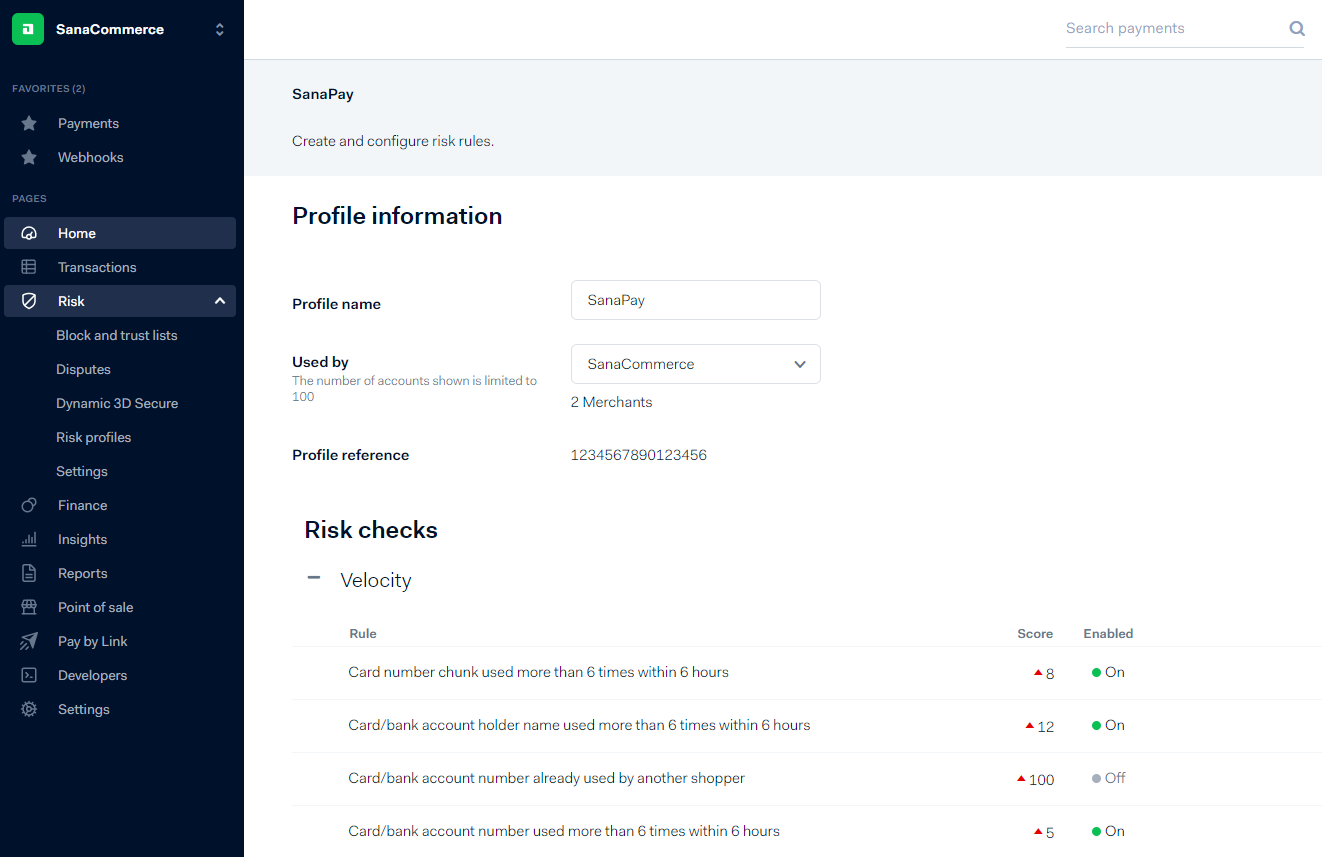Image resolution: width=1322 pixels, height=857 pixels.
Task: Click the Transactions table icon
Action: 29,267
